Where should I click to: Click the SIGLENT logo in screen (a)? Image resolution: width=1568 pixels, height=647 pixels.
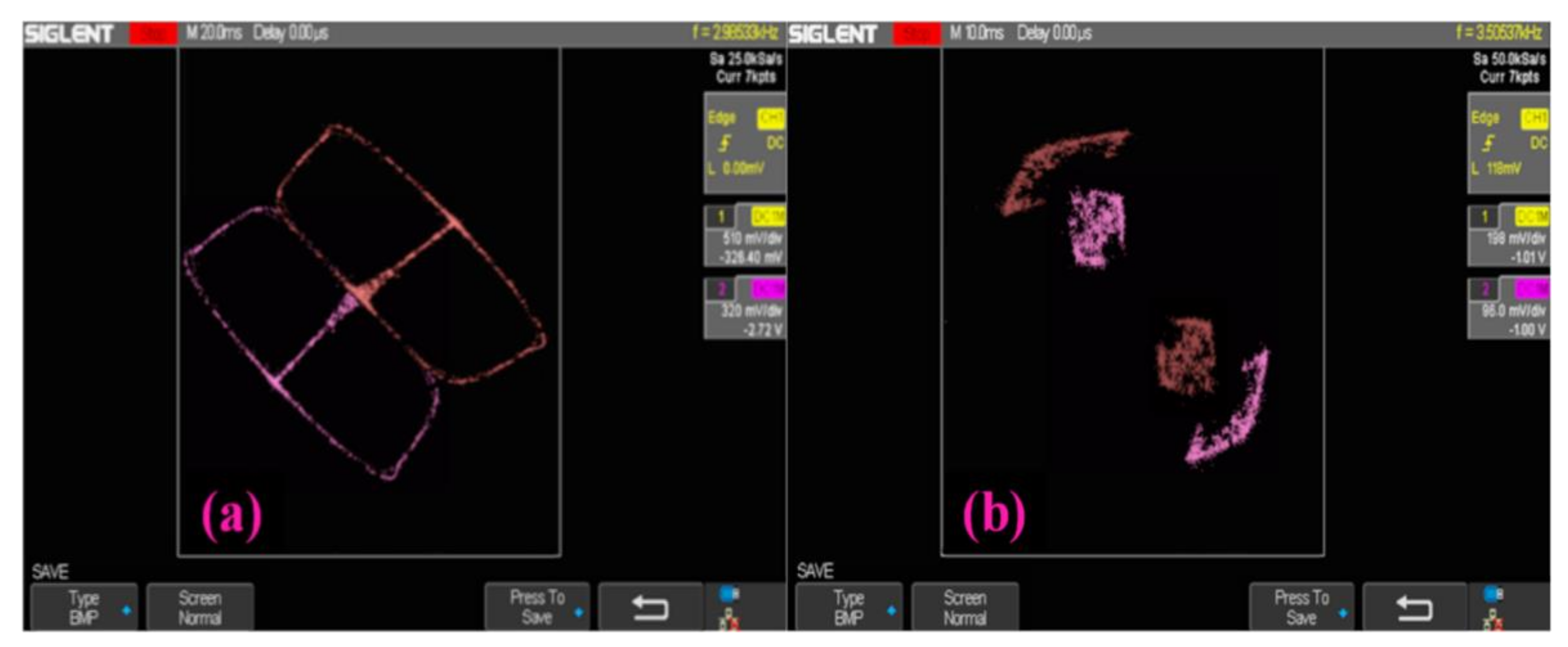[x=69, y=34]
